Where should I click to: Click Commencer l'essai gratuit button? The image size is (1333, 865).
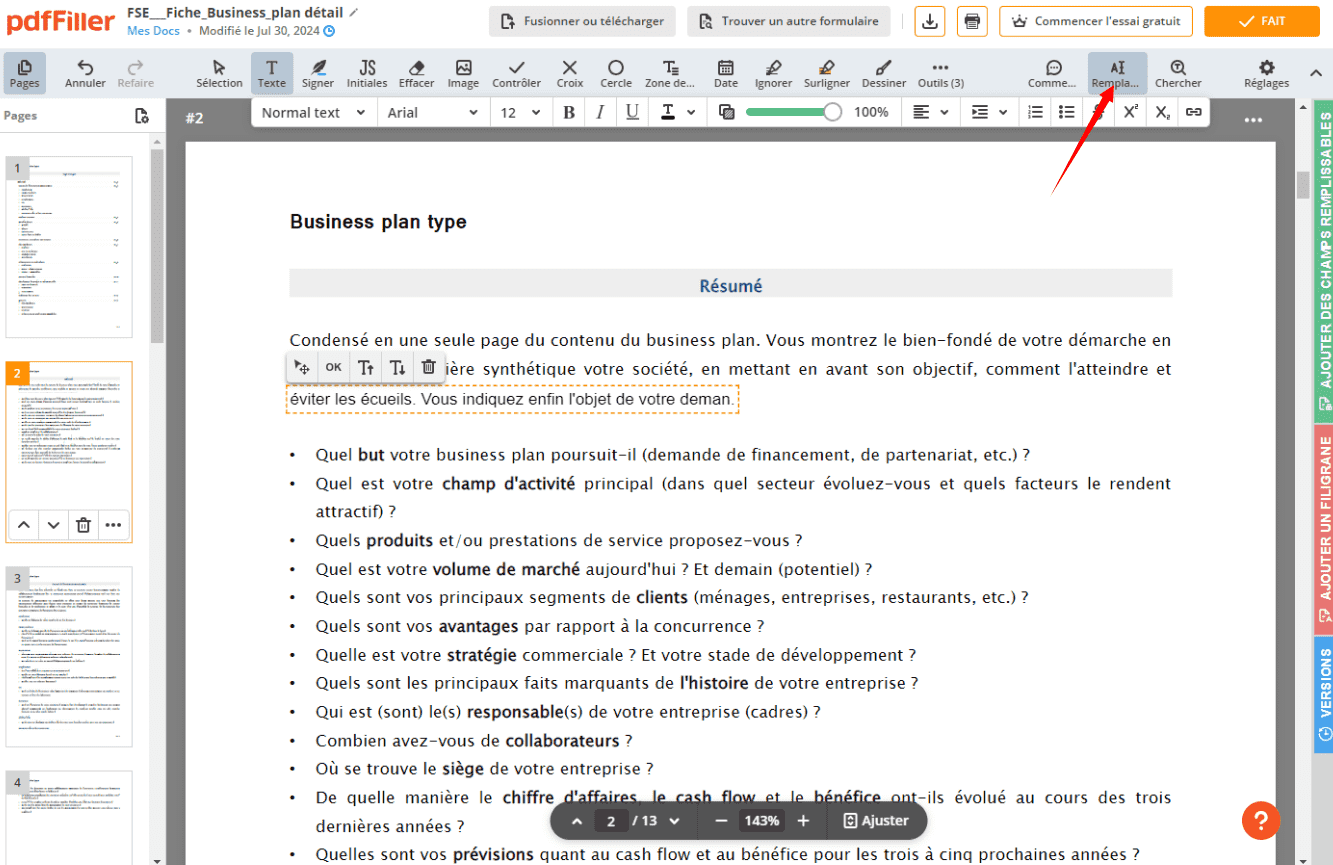pos(1096,21)
